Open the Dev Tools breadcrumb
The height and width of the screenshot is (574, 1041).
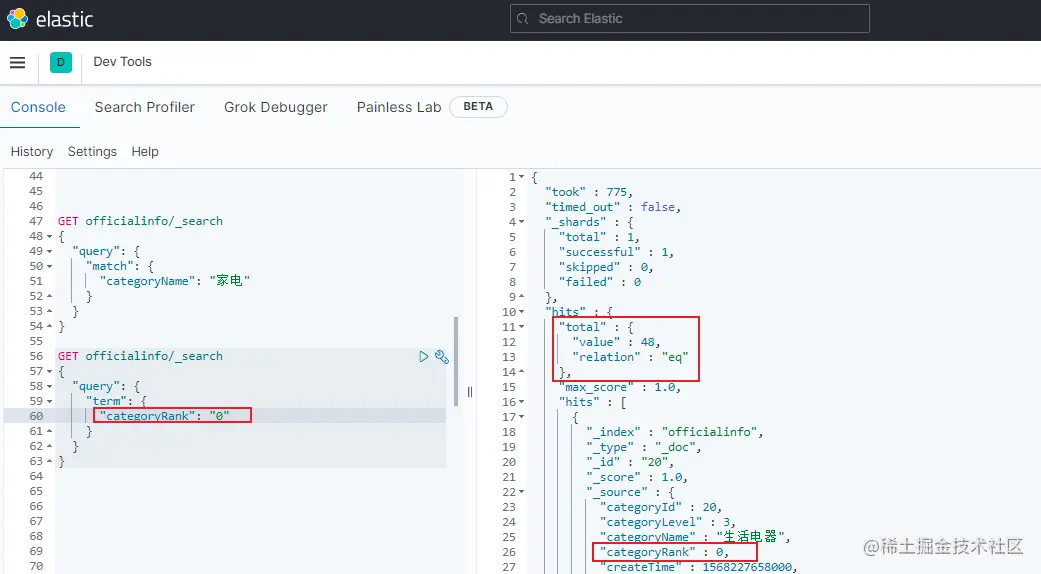(122, 62)
